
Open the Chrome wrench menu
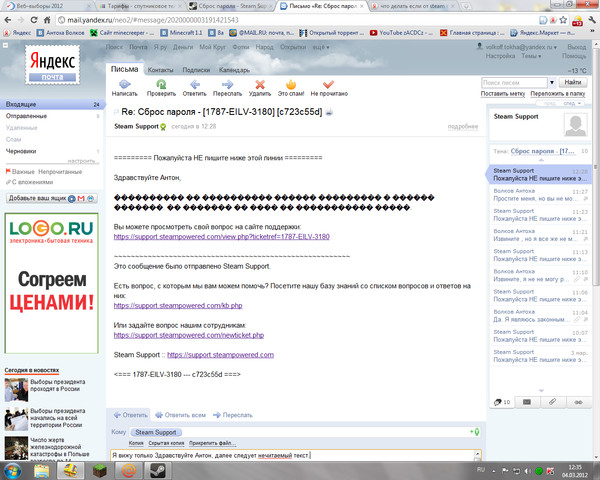(x=592, y=20)
